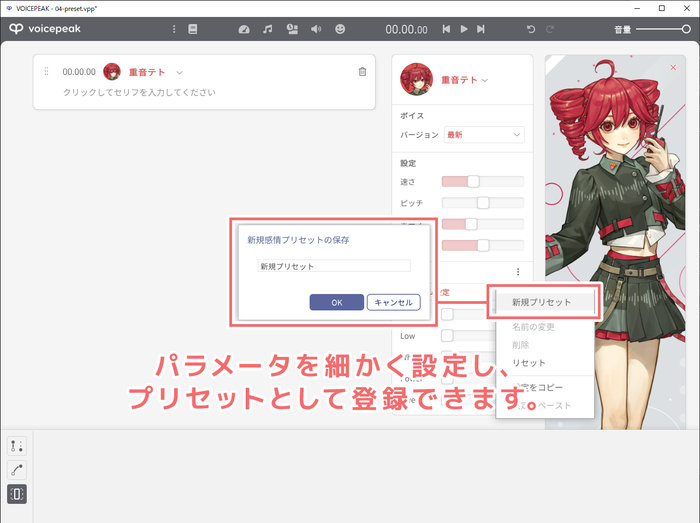Click the smiley face emotion icon
The width and height of the screenshot is (700, 523).
coord(340,29)
